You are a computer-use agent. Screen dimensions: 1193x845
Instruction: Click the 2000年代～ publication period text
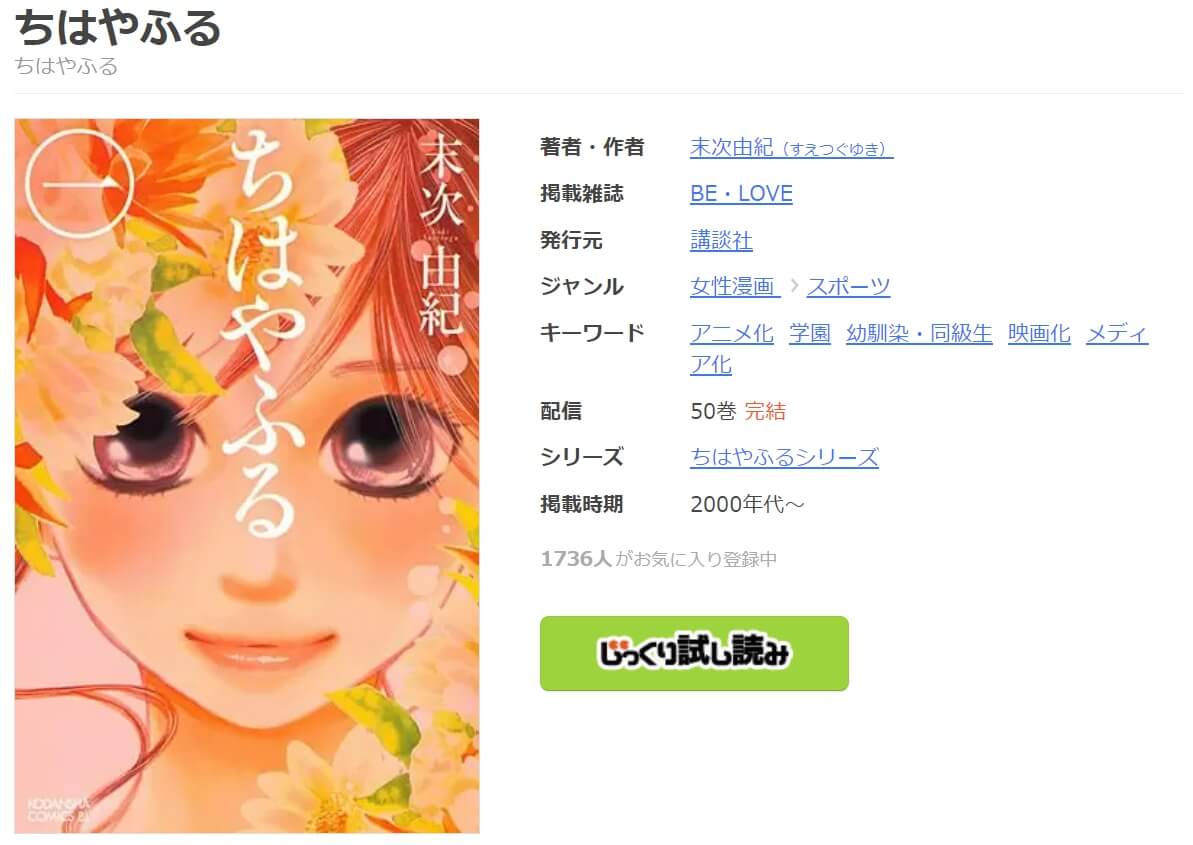click(747, 504)
